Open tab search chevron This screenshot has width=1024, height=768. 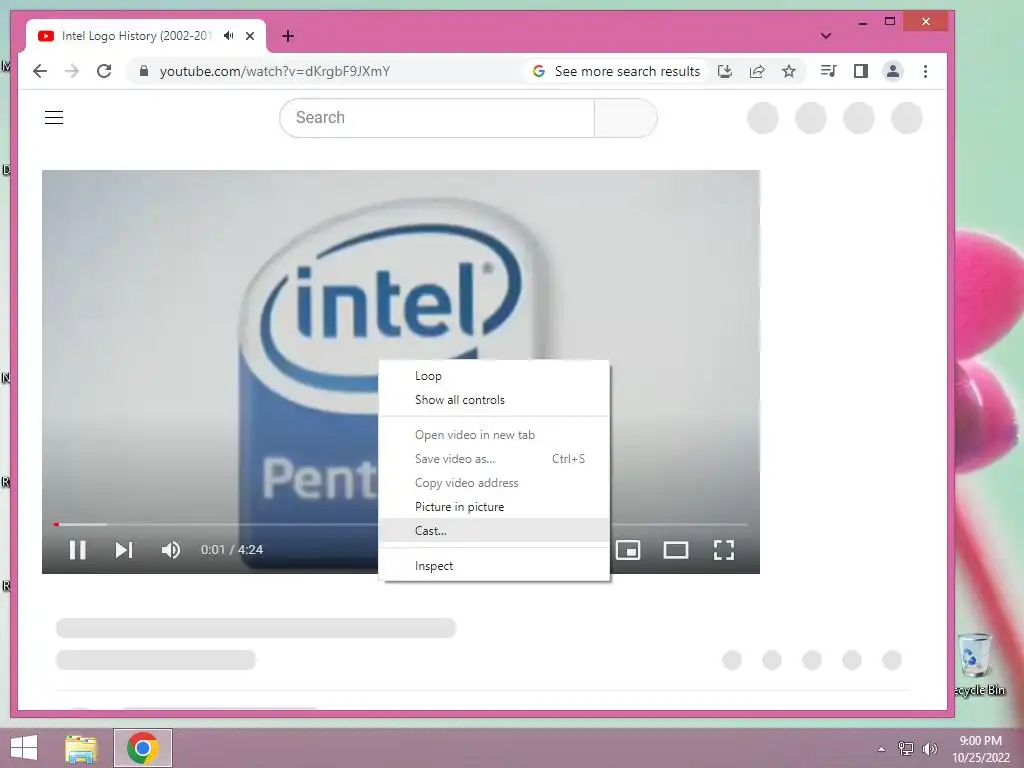pyautogui.click(x=825, y=36)
